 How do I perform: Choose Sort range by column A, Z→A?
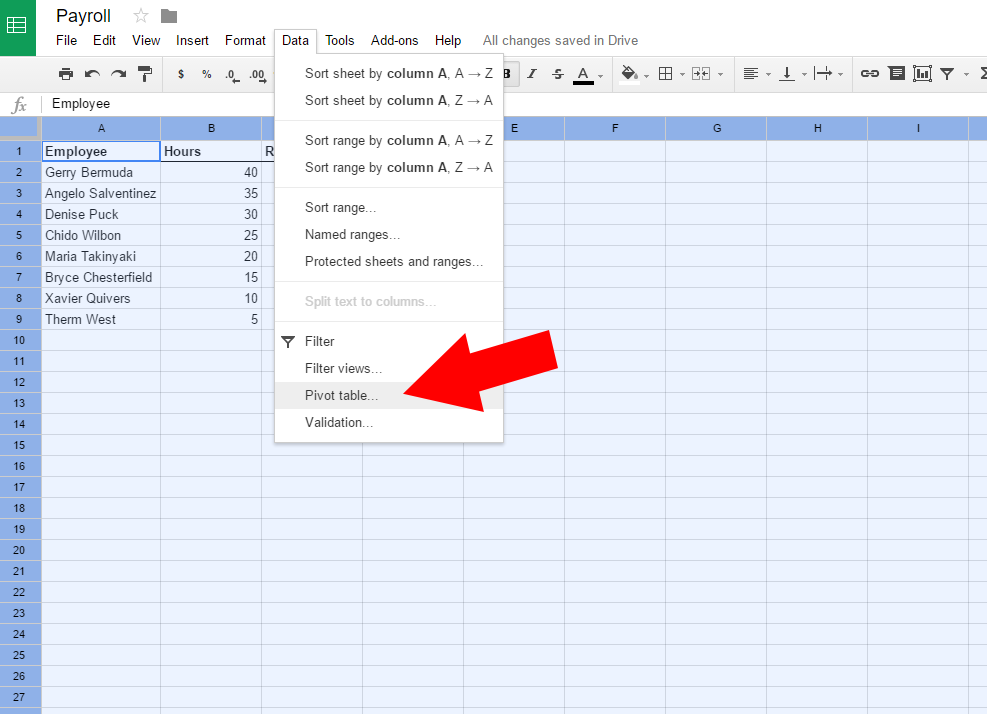click(x=389, y=167)
